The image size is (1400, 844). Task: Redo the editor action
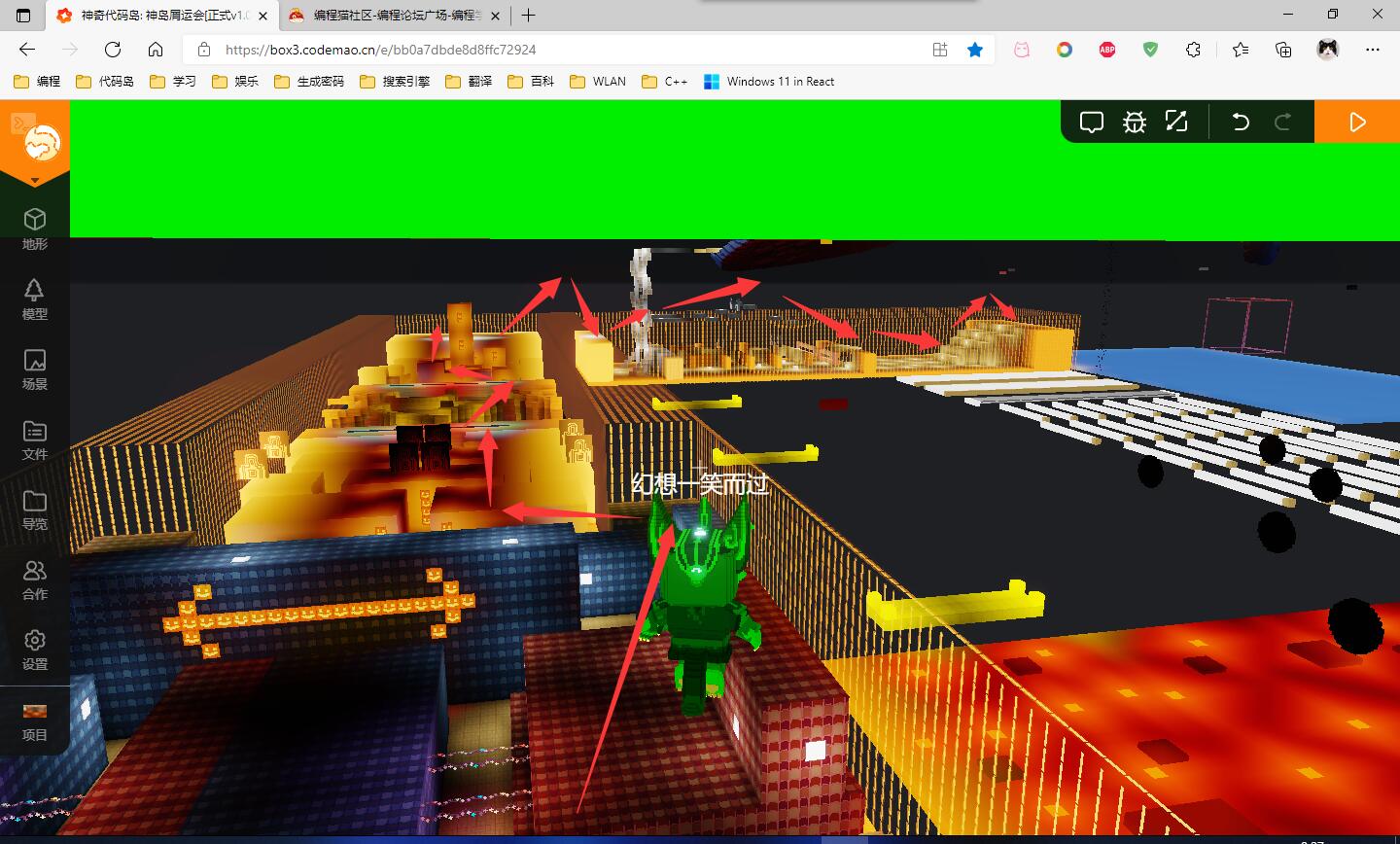click(x=1282, y=122)
